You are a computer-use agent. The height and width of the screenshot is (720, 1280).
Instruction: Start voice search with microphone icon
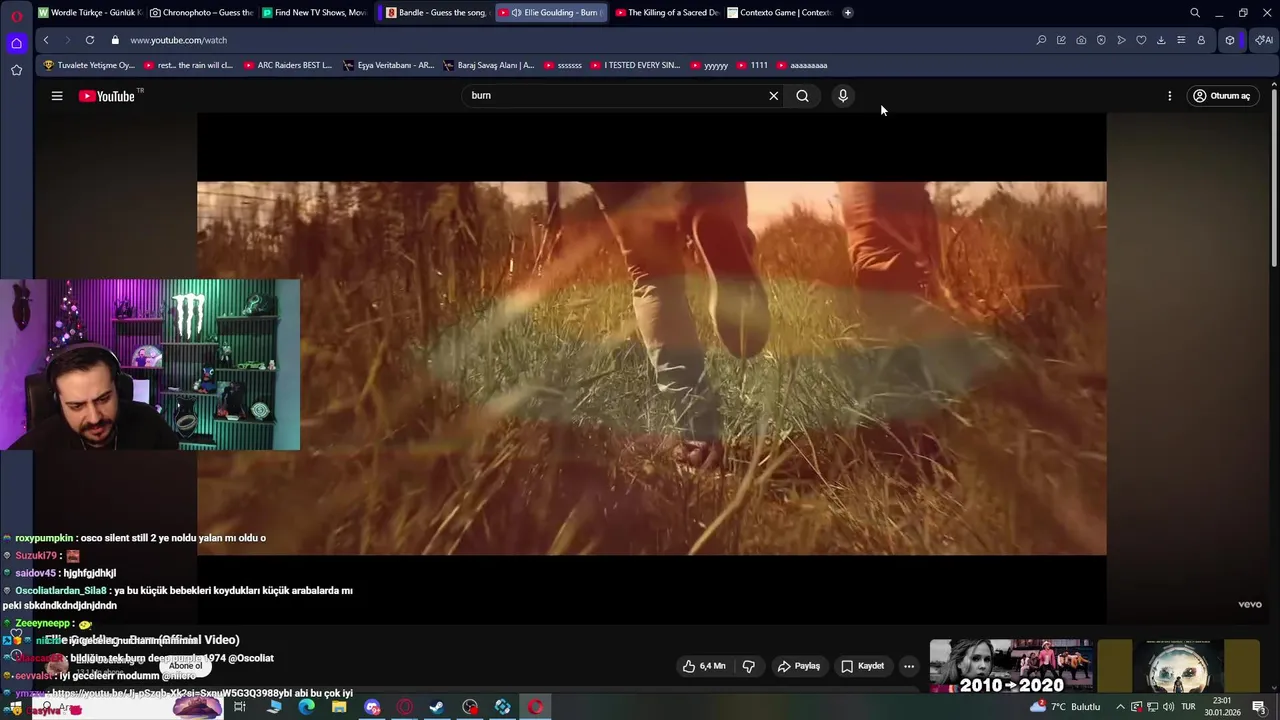[843, 96]
